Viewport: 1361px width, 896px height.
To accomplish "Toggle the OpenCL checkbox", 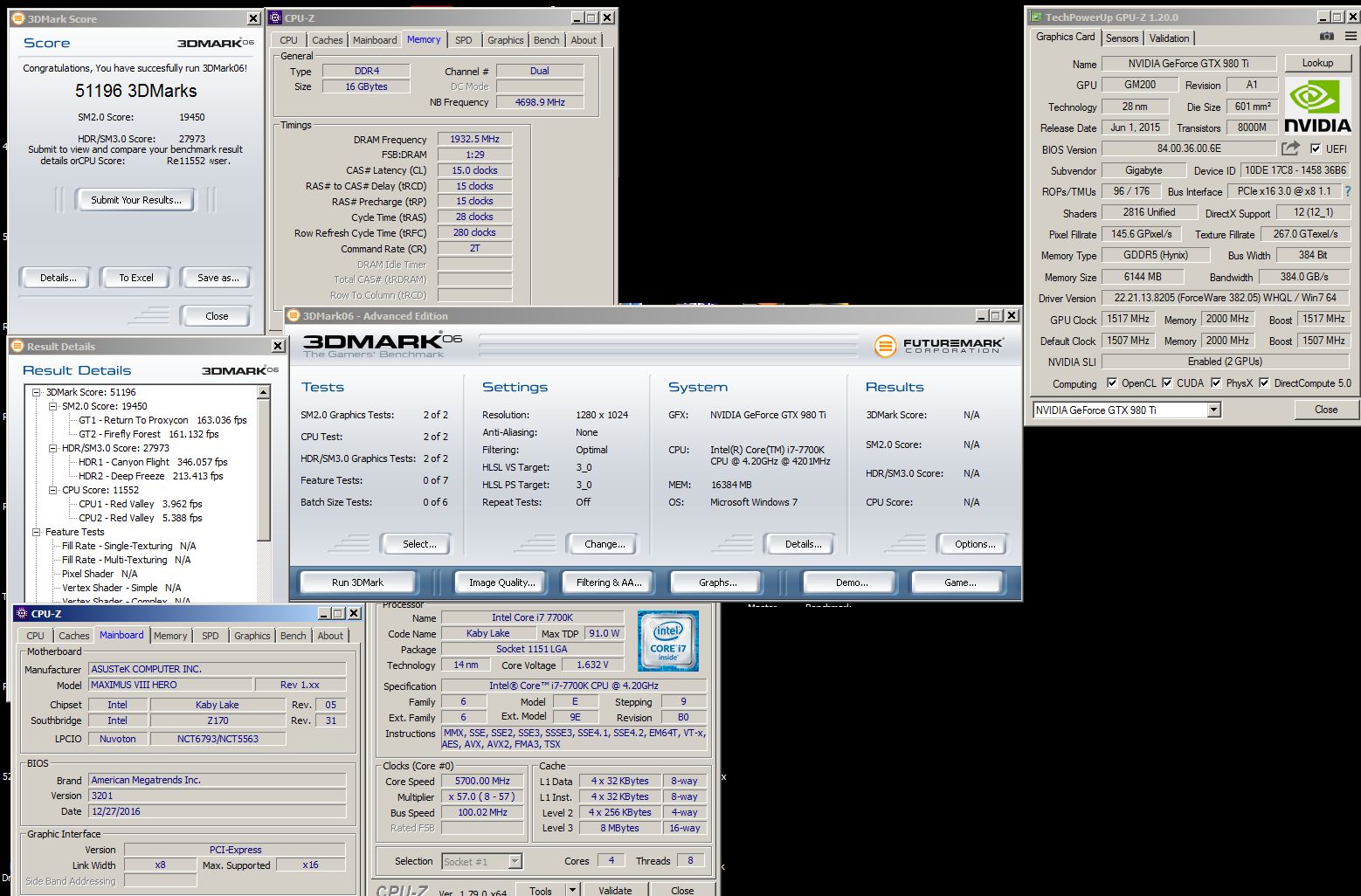I will click(x=1112, y=383).
